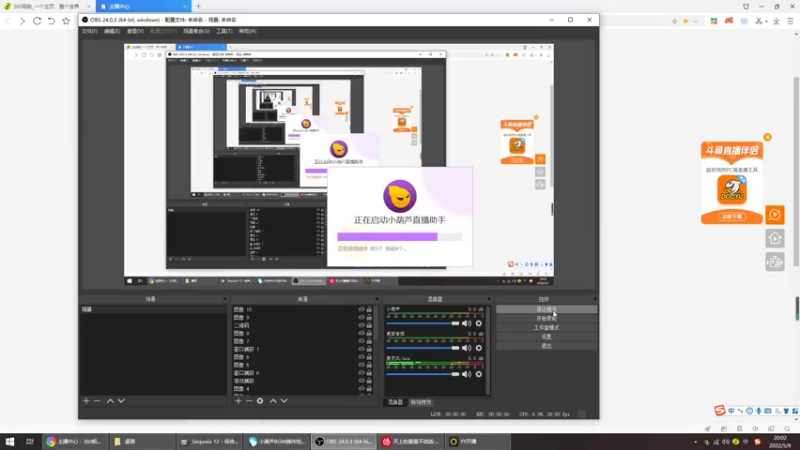Screen dimensions: 800x450
Task: Toggle visibility of the 图像 6 source
Action: click(361, 357)
